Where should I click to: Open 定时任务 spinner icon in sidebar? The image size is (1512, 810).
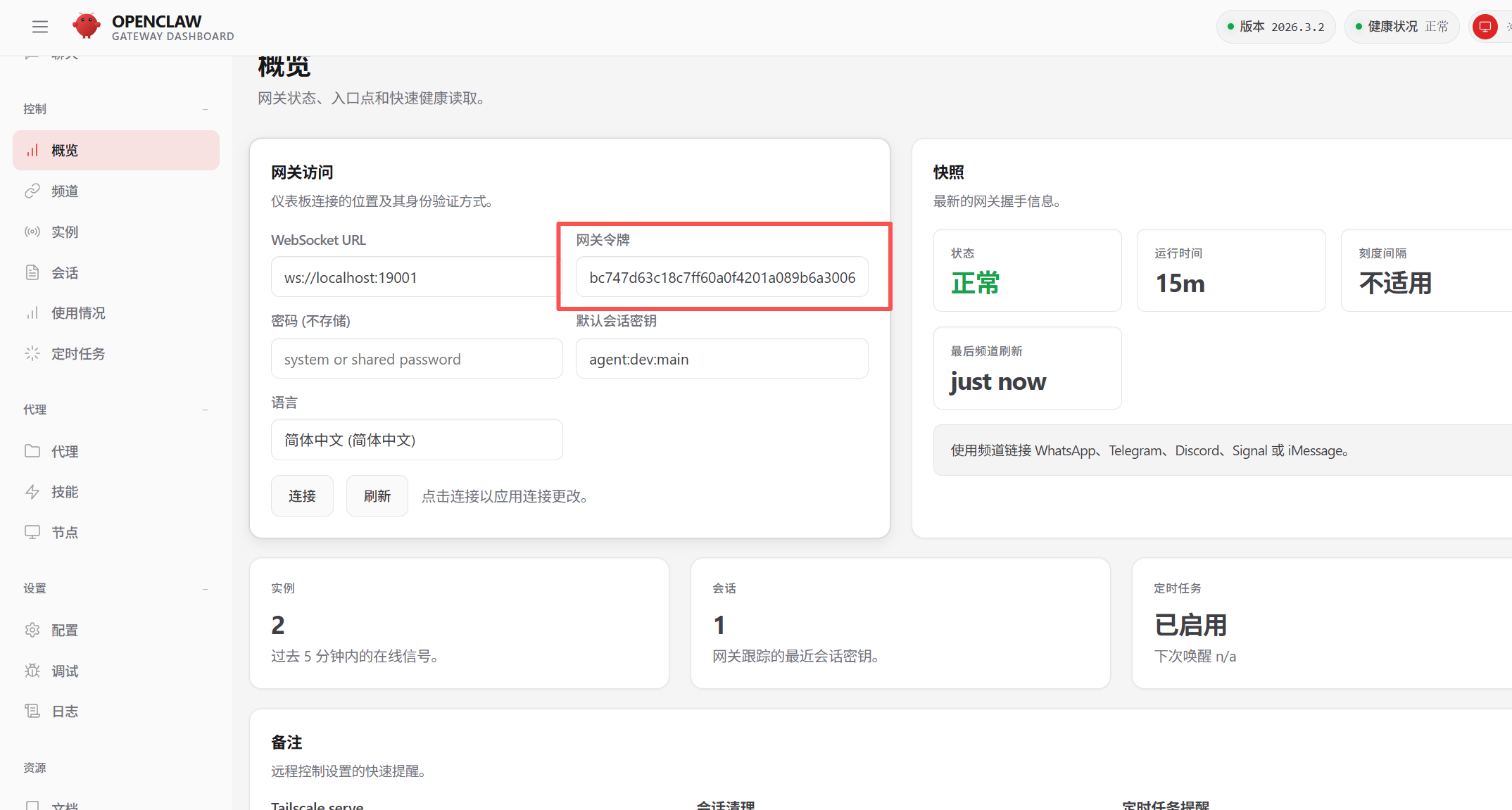click(x=32, y=353)
